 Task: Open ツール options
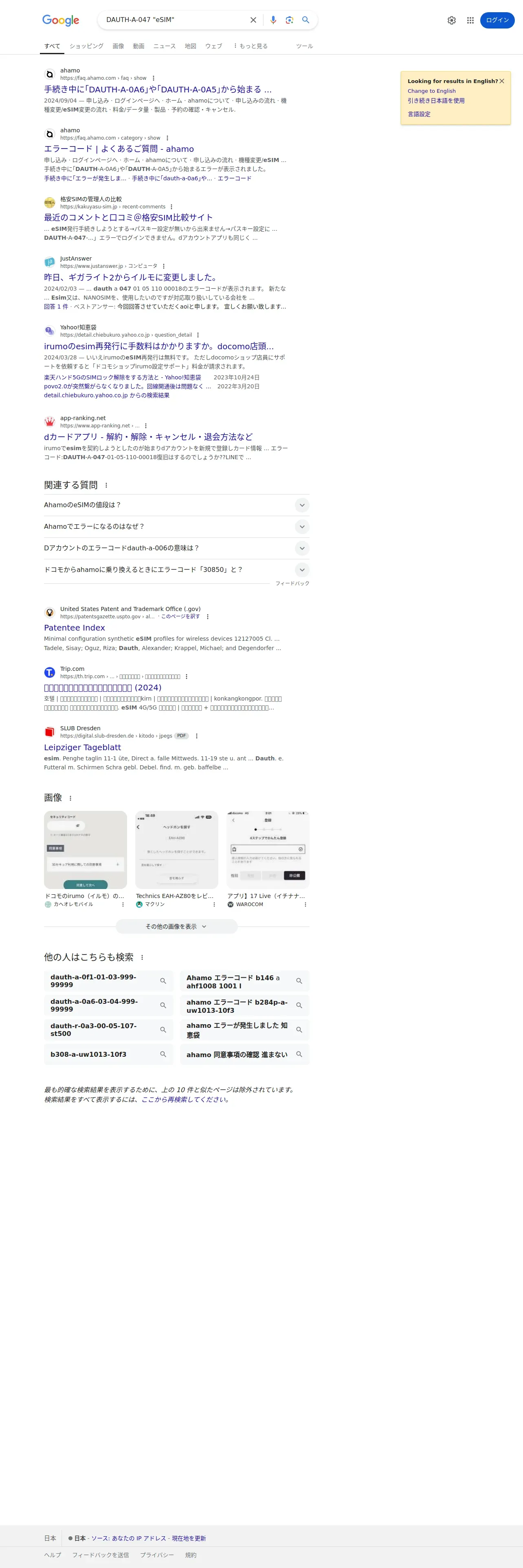click(x=304, y=46)
